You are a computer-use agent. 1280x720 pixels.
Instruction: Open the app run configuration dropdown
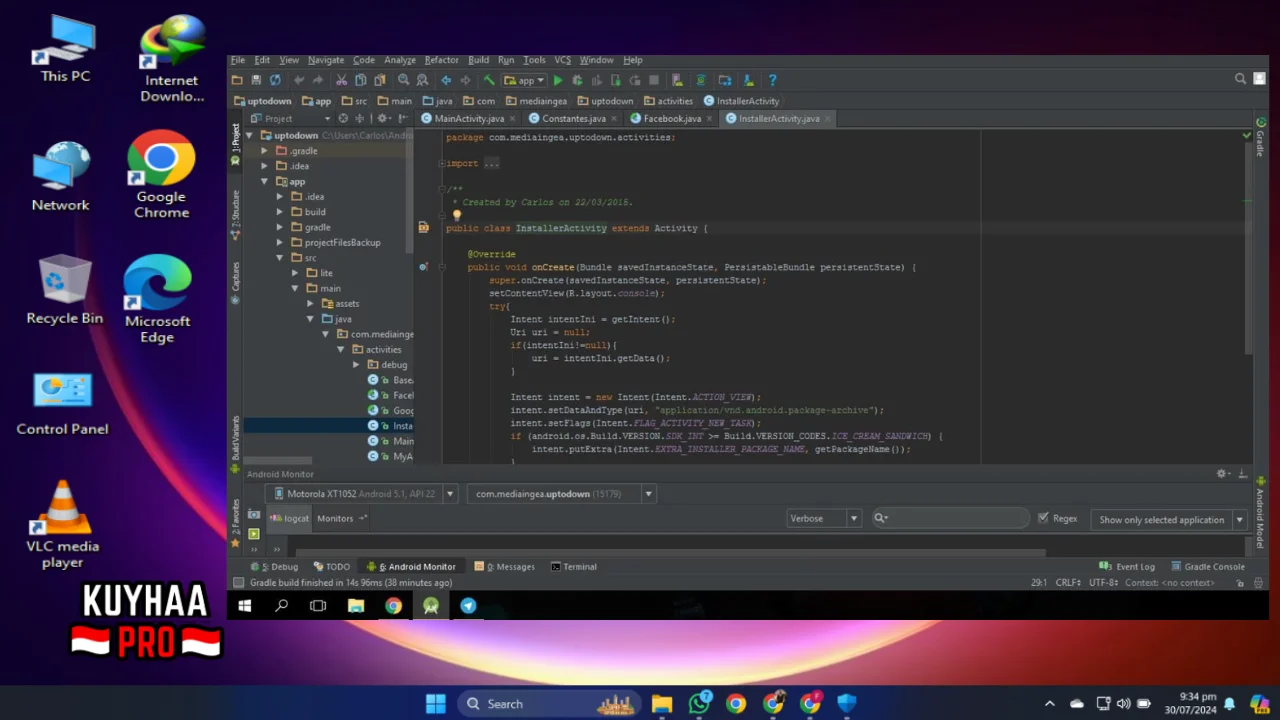point(525,80)
